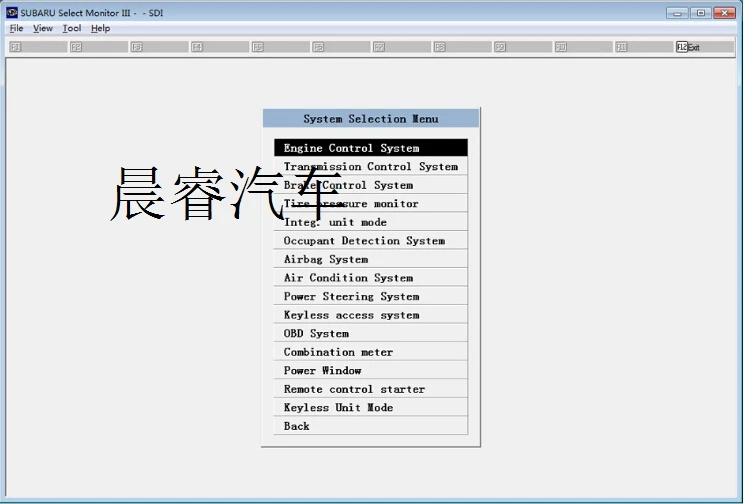
Task: Click the F5 function key button
Action: point(280,47)
